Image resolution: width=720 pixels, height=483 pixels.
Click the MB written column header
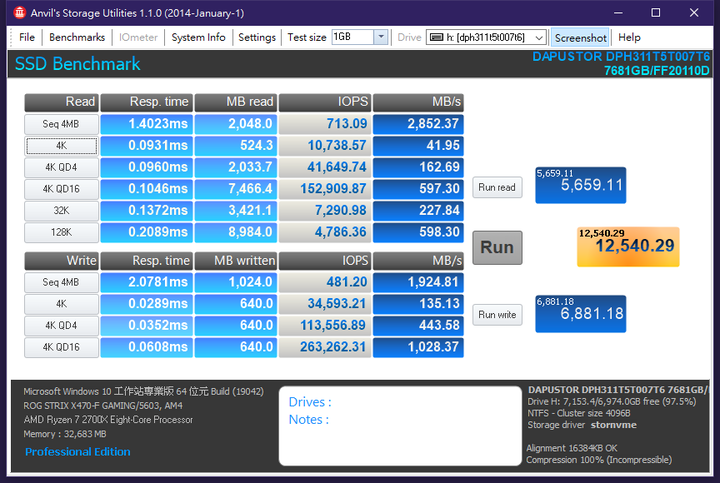tap(236, 261)
